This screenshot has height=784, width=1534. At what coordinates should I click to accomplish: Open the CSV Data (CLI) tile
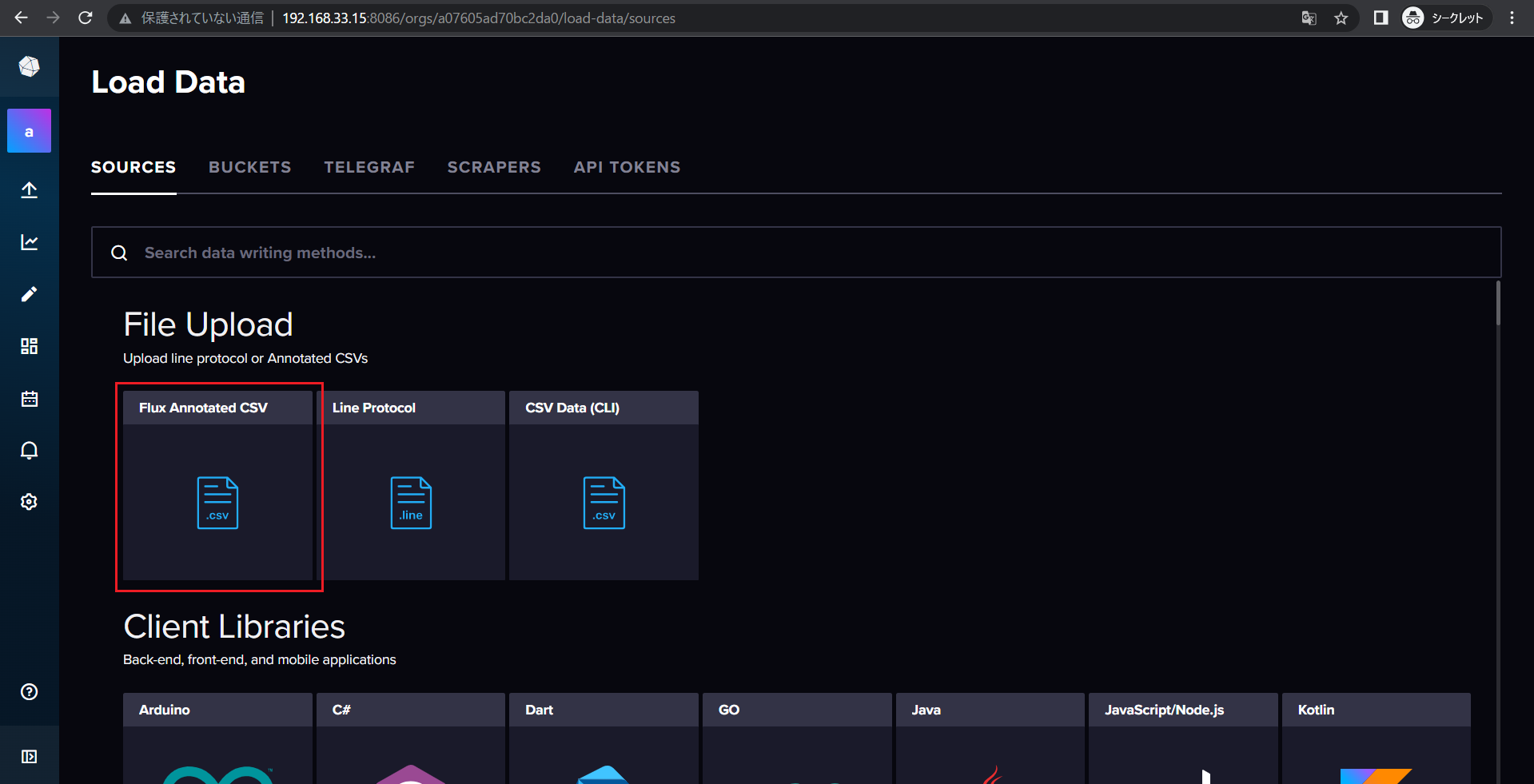604,486
